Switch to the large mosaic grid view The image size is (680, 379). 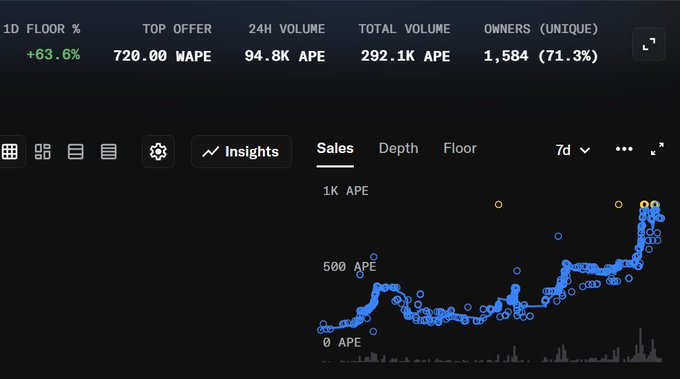pos(42,151)
